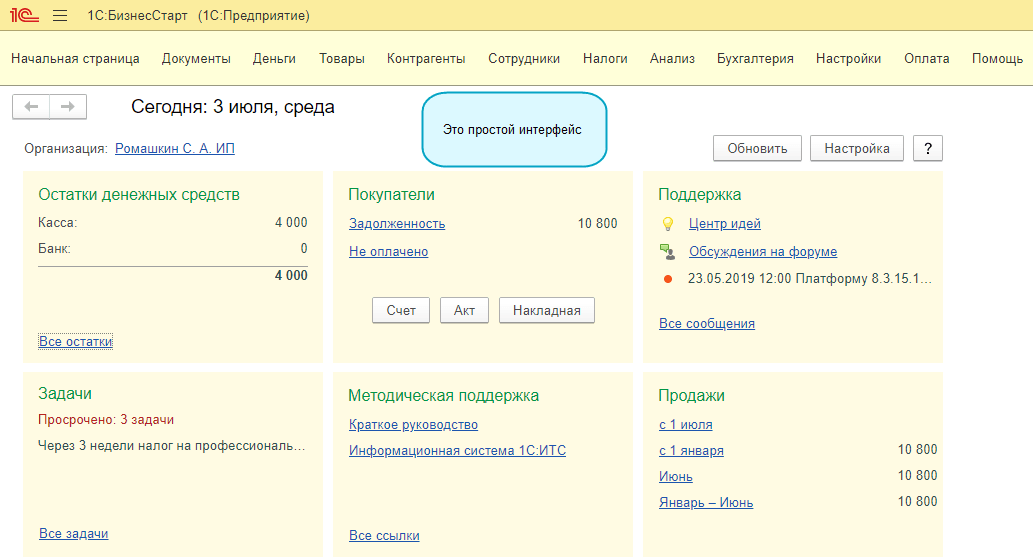Screen dimensions: 1033x557
Task: Click the red dot news indicator
Action: [x=667, y=279]
